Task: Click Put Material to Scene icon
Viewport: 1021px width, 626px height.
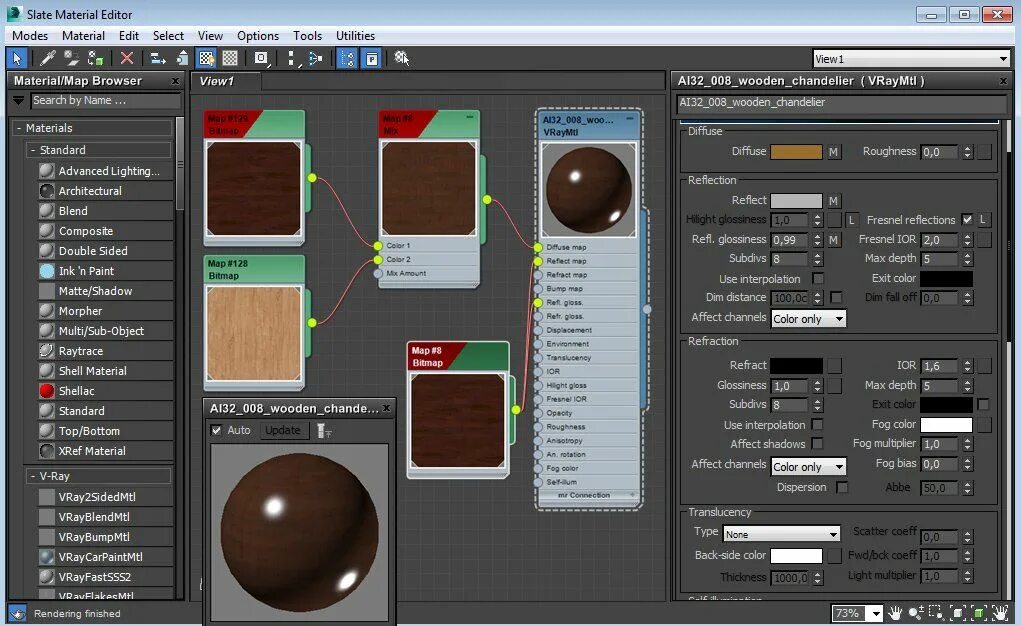Action: coord(72,58)
